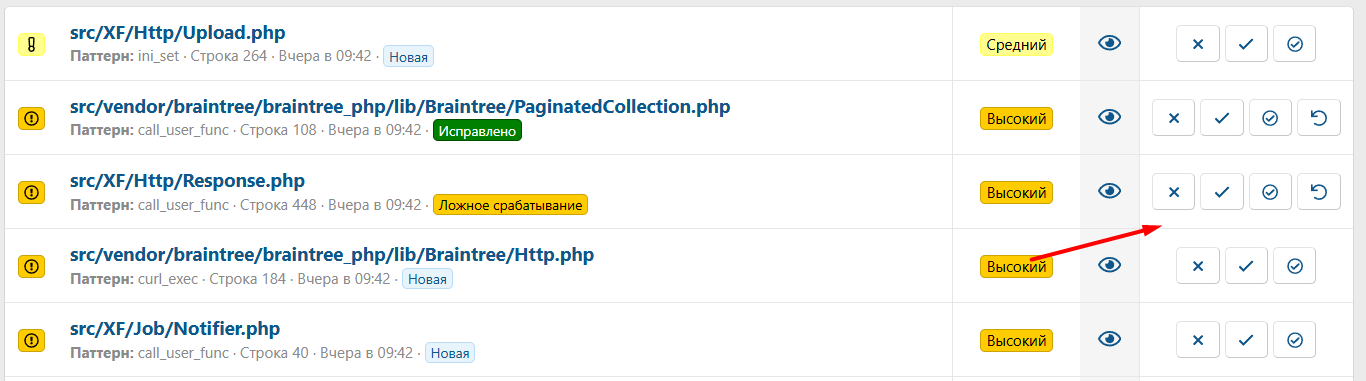Screen dimensions: 1366x381
Task: Click the checkmark icon for Upload.php row
Action: pyautogui.click(x=1246, y=44)
